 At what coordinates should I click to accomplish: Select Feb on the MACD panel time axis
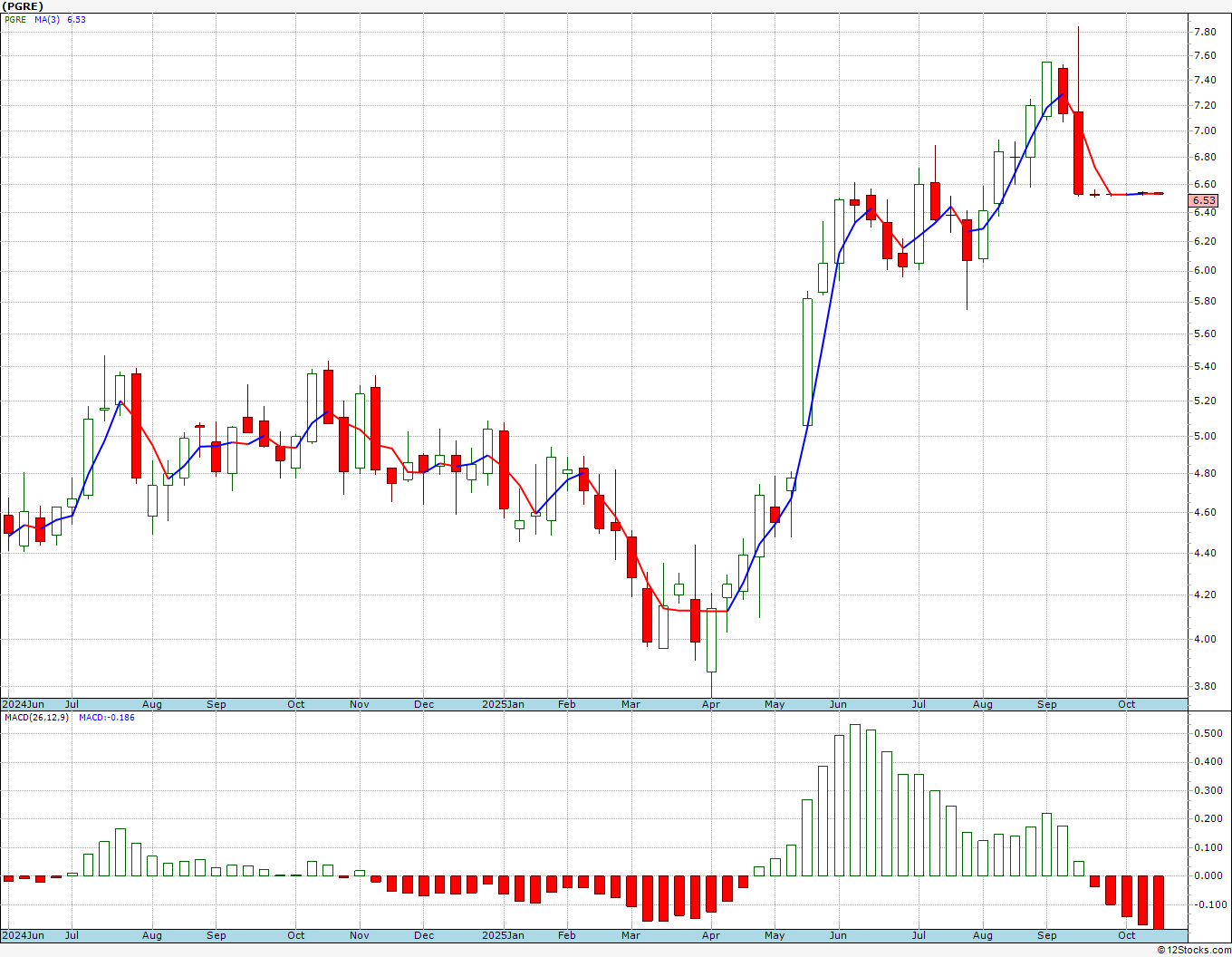point(567,935)
